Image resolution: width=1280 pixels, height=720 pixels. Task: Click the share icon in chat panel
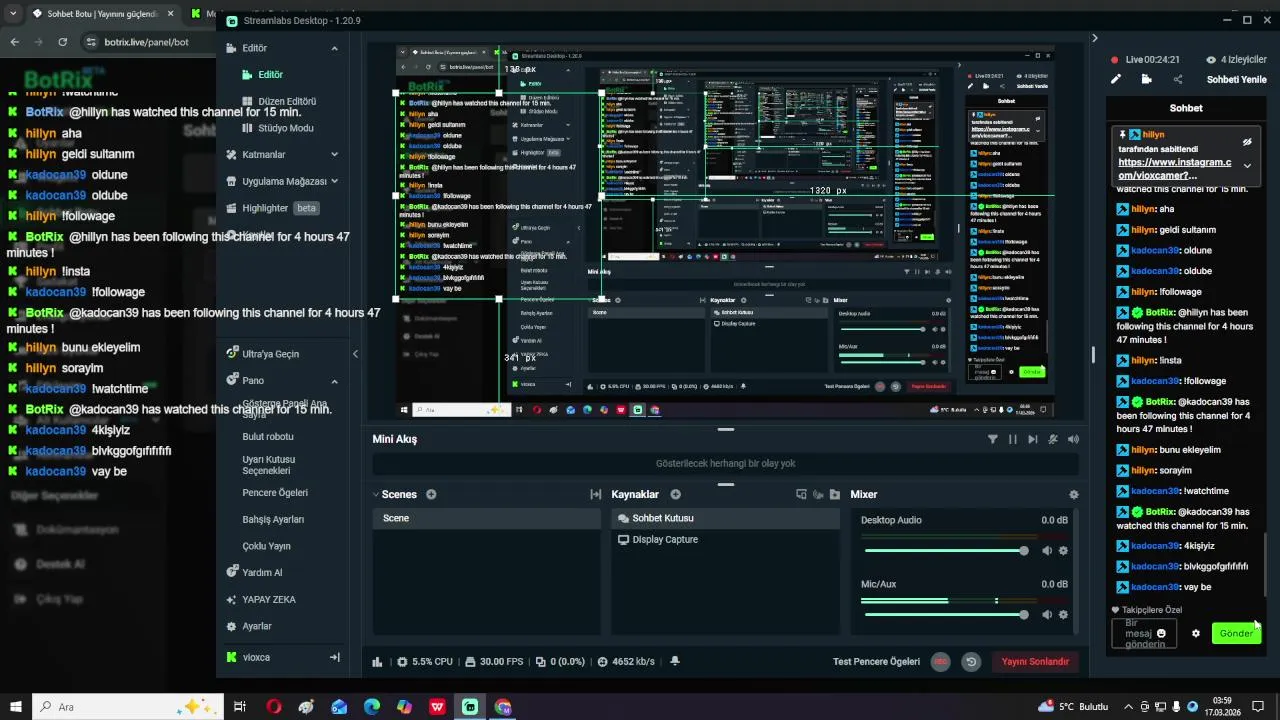[x=1178, y=79]
